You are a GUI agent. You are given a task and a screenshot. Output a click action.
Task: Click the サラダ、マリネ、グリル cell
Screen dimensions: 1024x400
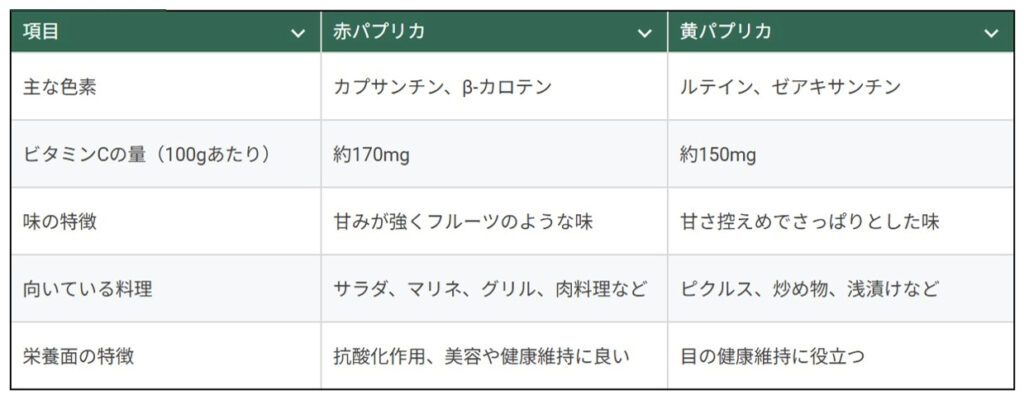pyautogui.click(x=490, y=289)
